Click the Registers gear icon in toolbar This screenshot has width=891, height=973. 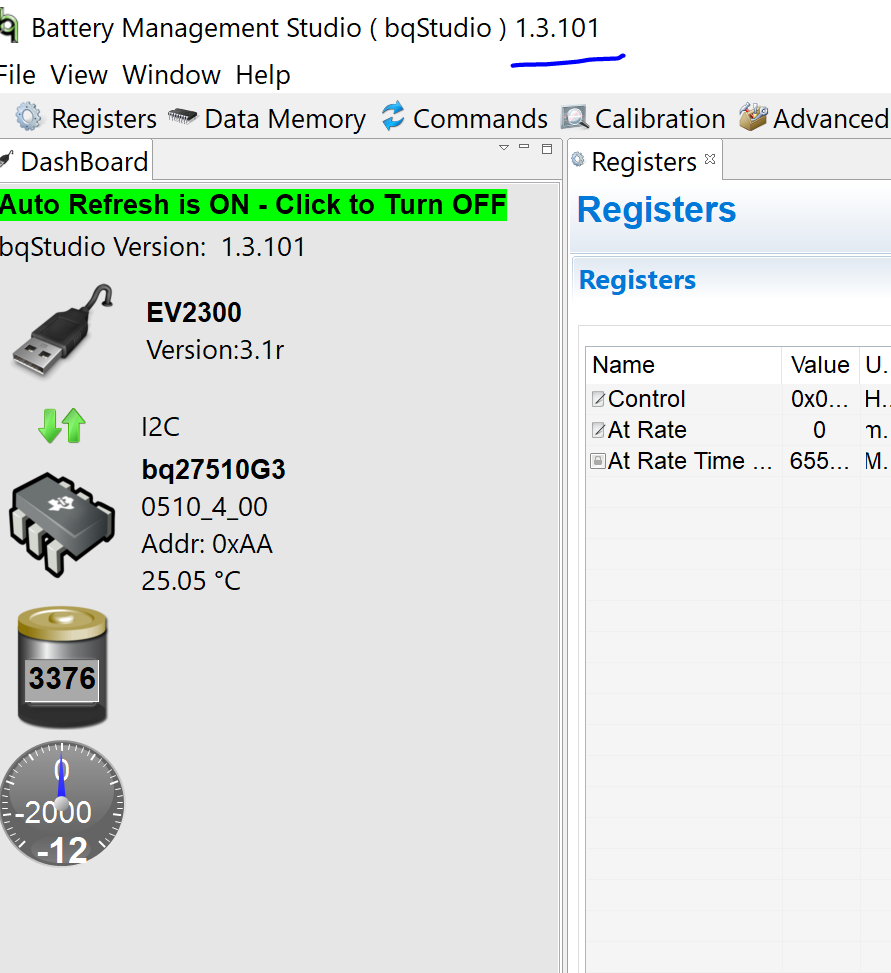tap(28, 117)
